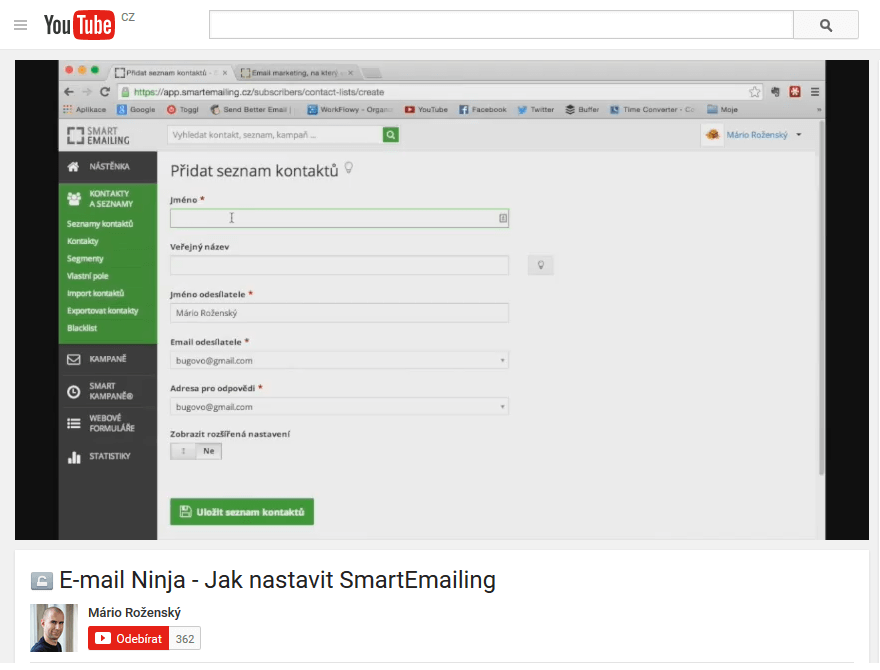
Task: Click the lightbulb hint beside page title
Action: [x=349, y=168]
